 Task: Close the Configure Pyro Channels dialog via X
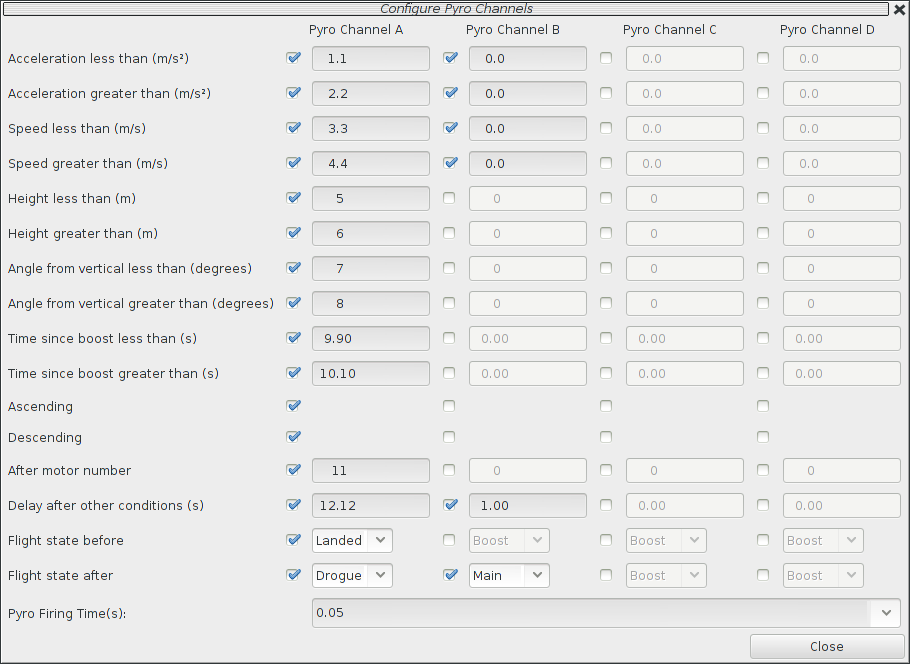pos(899,9)
